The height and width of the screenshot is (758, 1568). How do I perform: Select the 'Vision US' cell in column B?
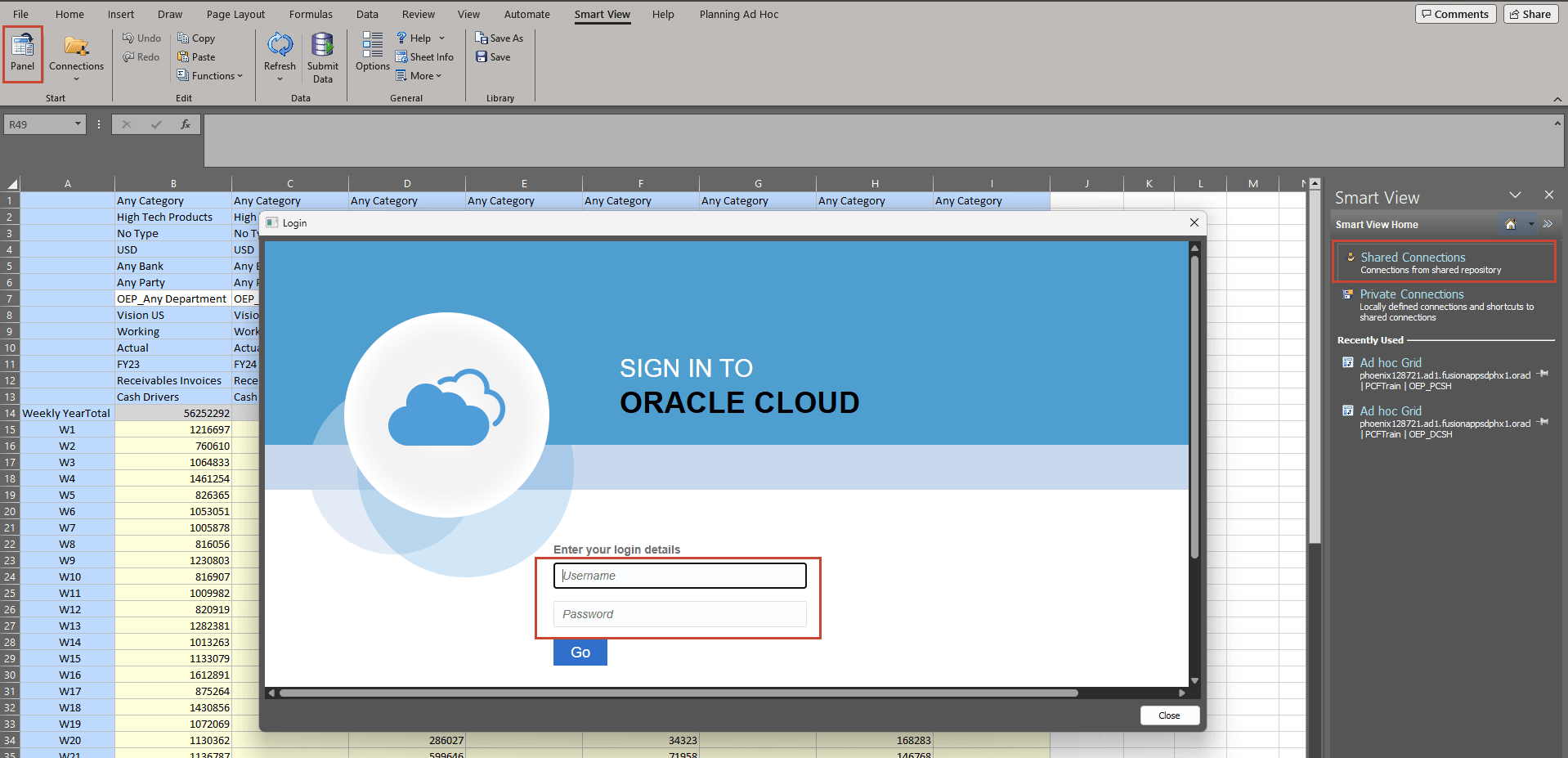[x=173, y=315]
